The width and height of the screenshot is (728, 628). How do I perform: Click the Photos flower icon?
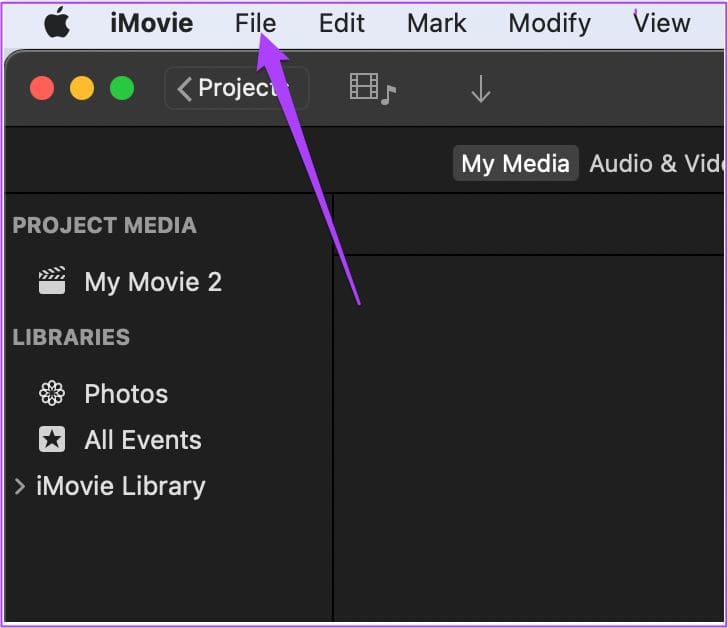[52, 393]
